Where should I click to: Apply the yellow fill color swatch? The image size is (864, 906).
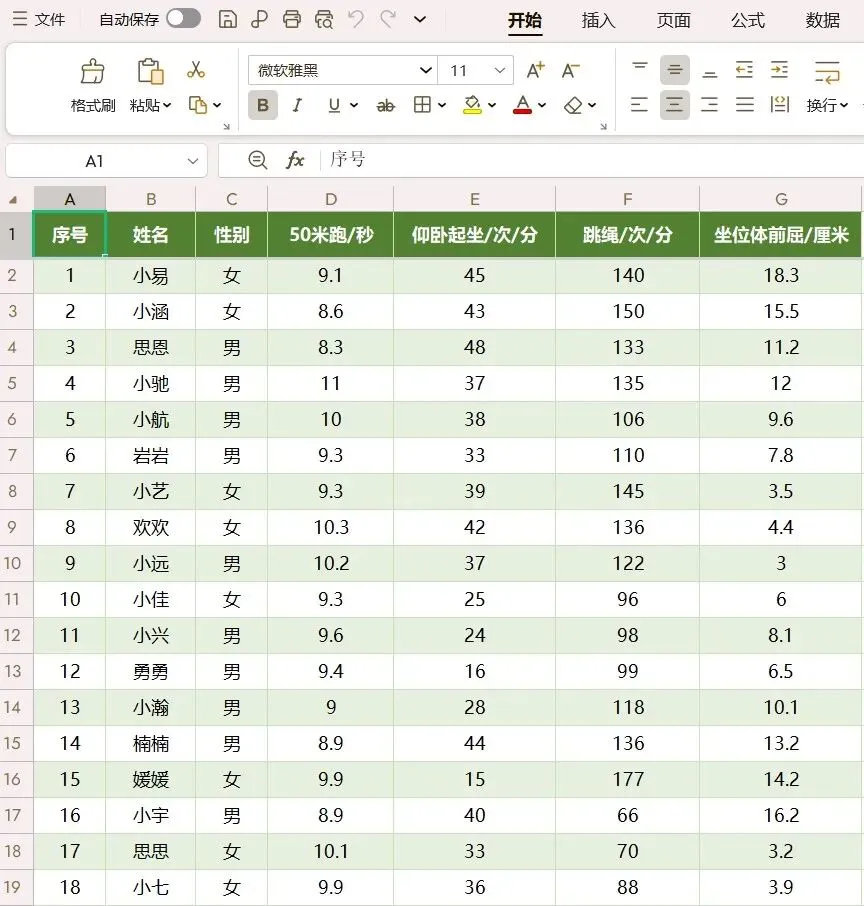pyautogui.click(x=472, y=105)
